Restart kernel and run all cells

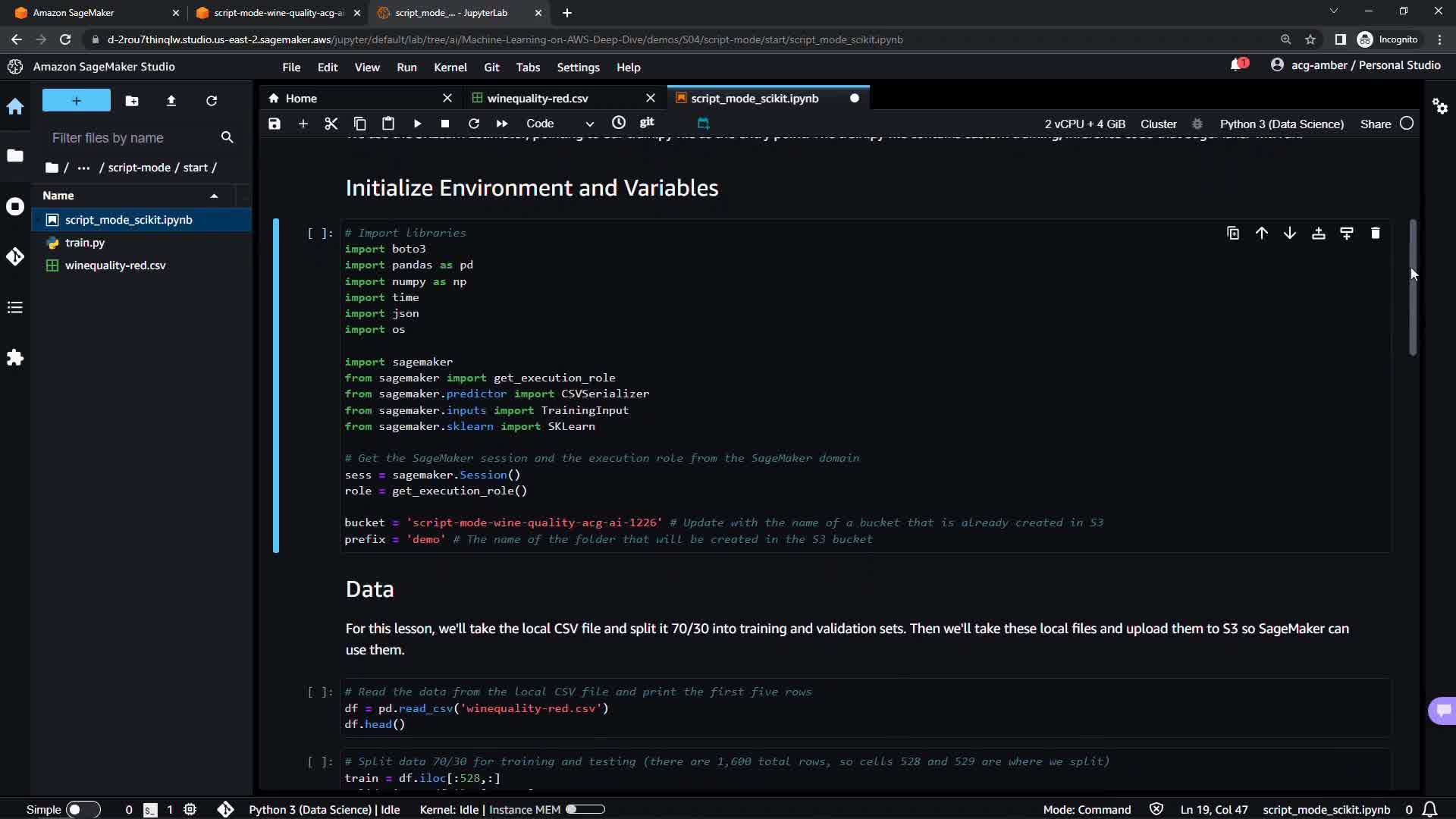(502, 124)
